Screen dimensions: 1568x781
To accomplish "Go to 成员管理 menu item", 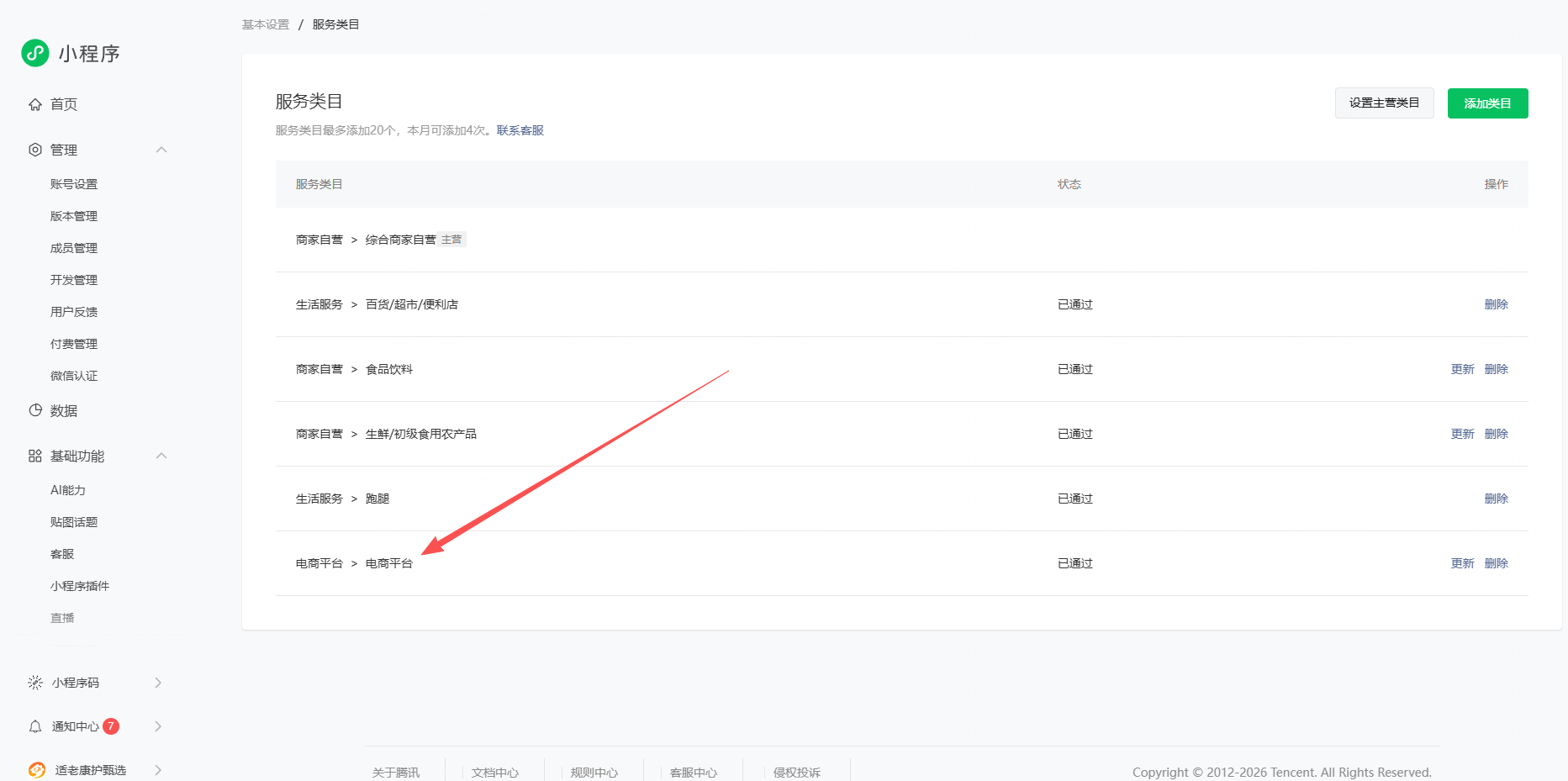I will click(74, 248).
